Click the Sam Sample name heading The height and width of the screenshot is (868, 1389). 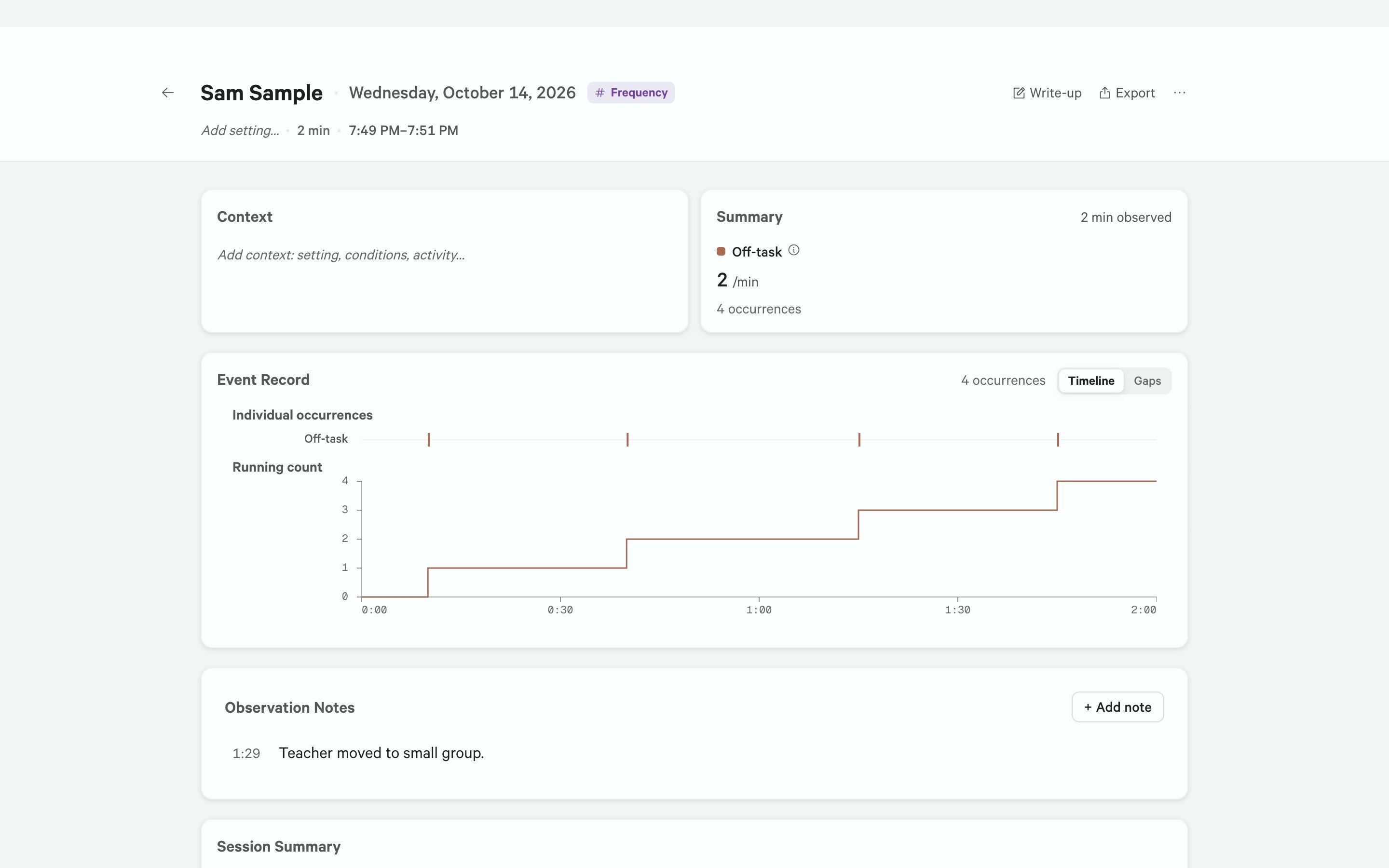click(261, 93)
